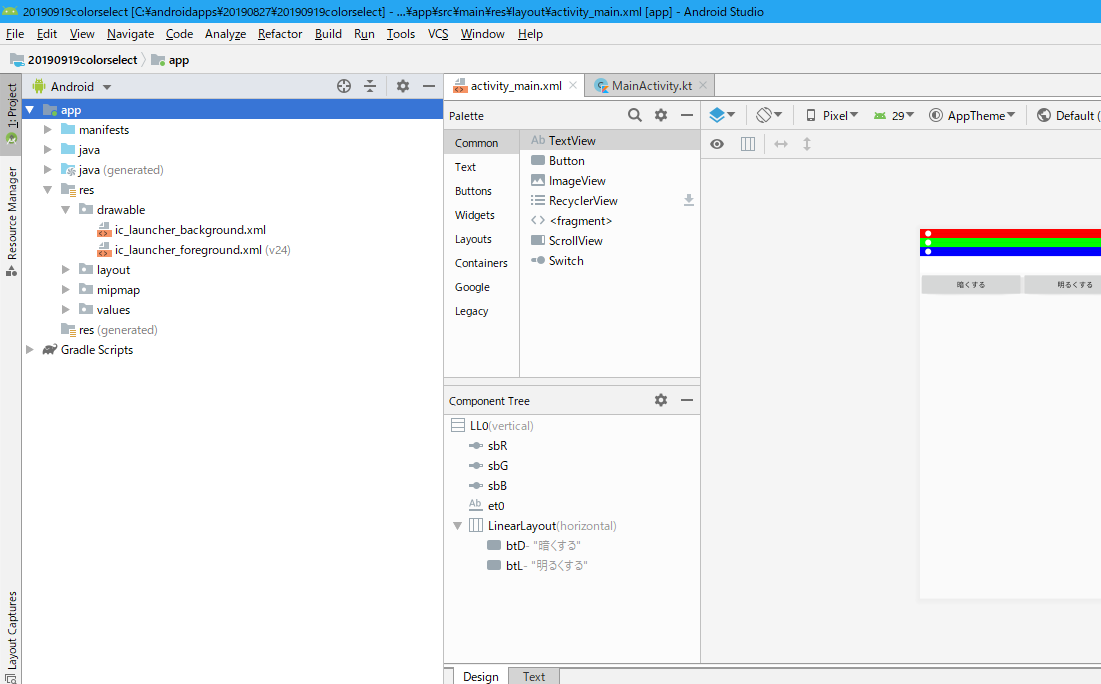
Task: Click the project locate (crosshair) icon
Action: tap(343, 86)
